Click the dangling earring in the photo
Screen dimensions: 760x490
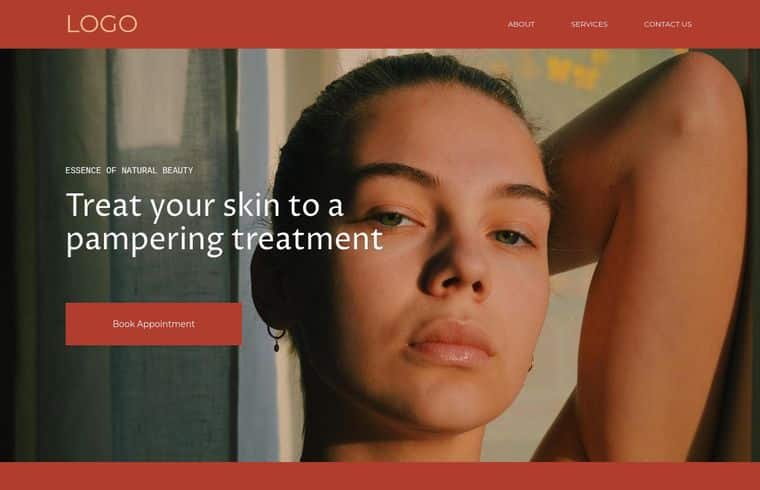(276, 338)
